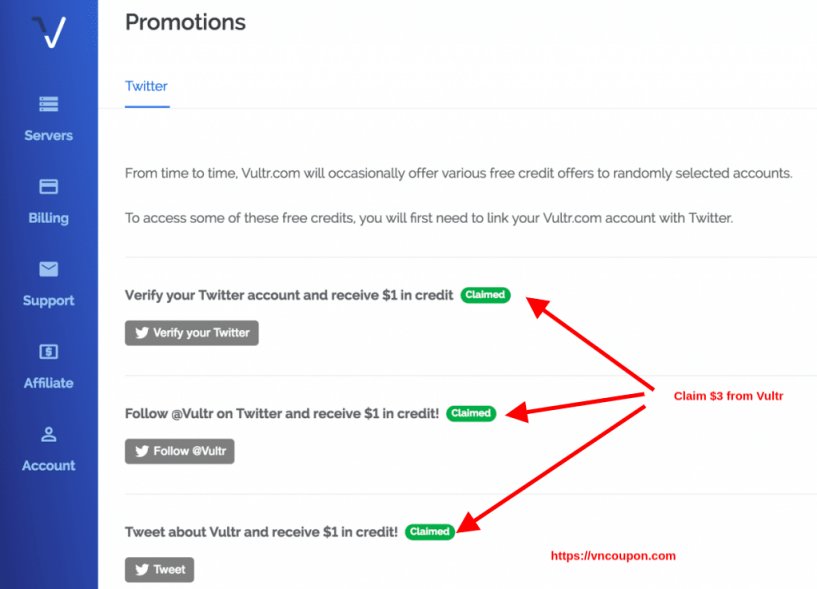Viewport: 817px width, 589px height.
Task: Open the Support envelope icon
Action: pos(48,269)
